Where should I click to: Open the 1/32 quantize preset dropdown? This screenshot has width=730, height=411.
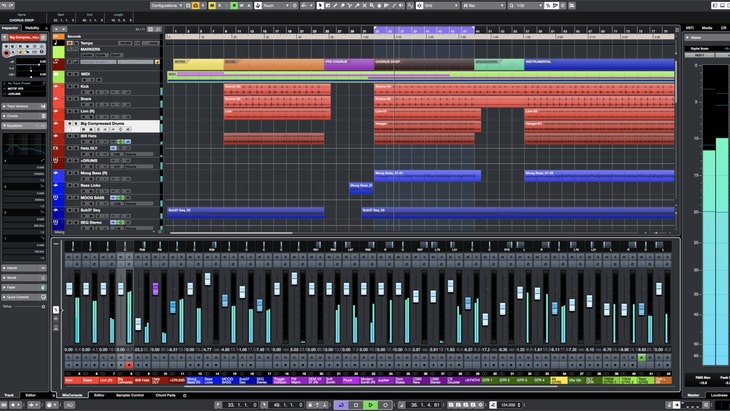pyautogui.click(x=525, y=6)
